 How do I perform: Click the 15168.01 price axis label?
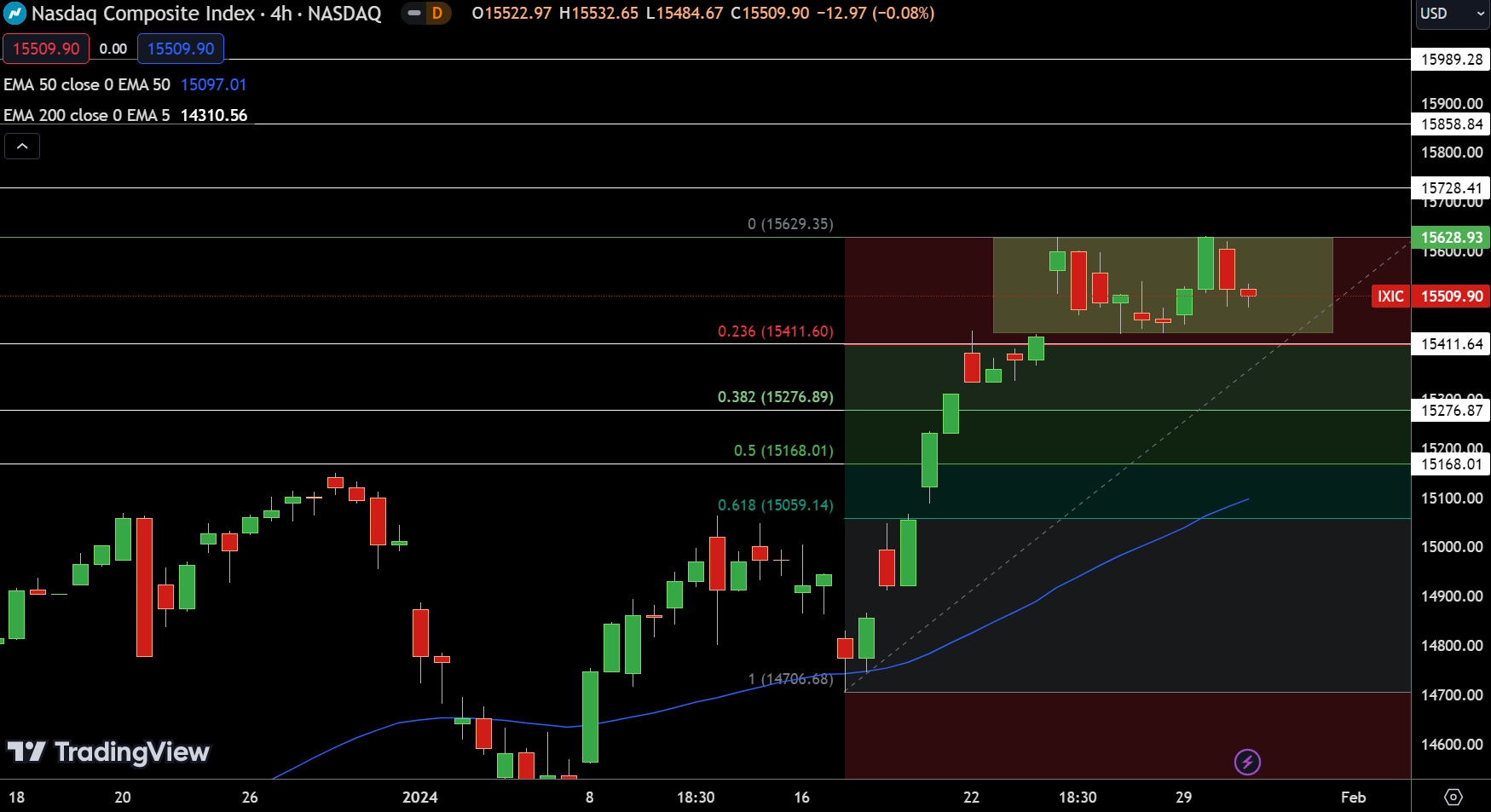1452,464
